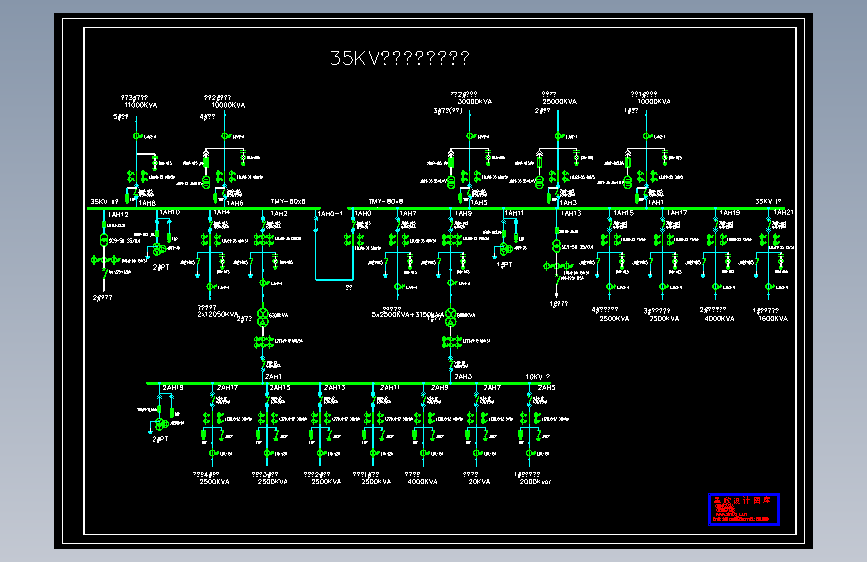Click the "1AH4" feeder label

(222, 212)
